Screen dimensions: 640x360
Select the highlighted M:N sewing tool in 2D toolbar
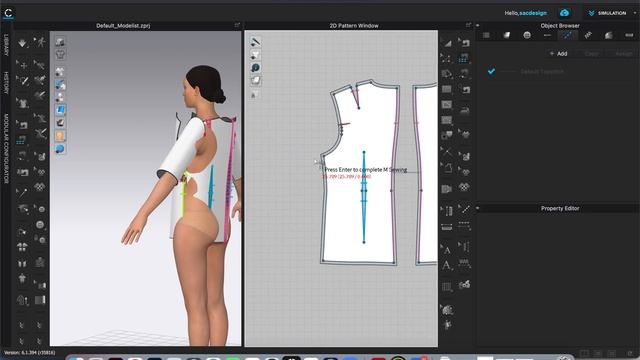[464, 58]
